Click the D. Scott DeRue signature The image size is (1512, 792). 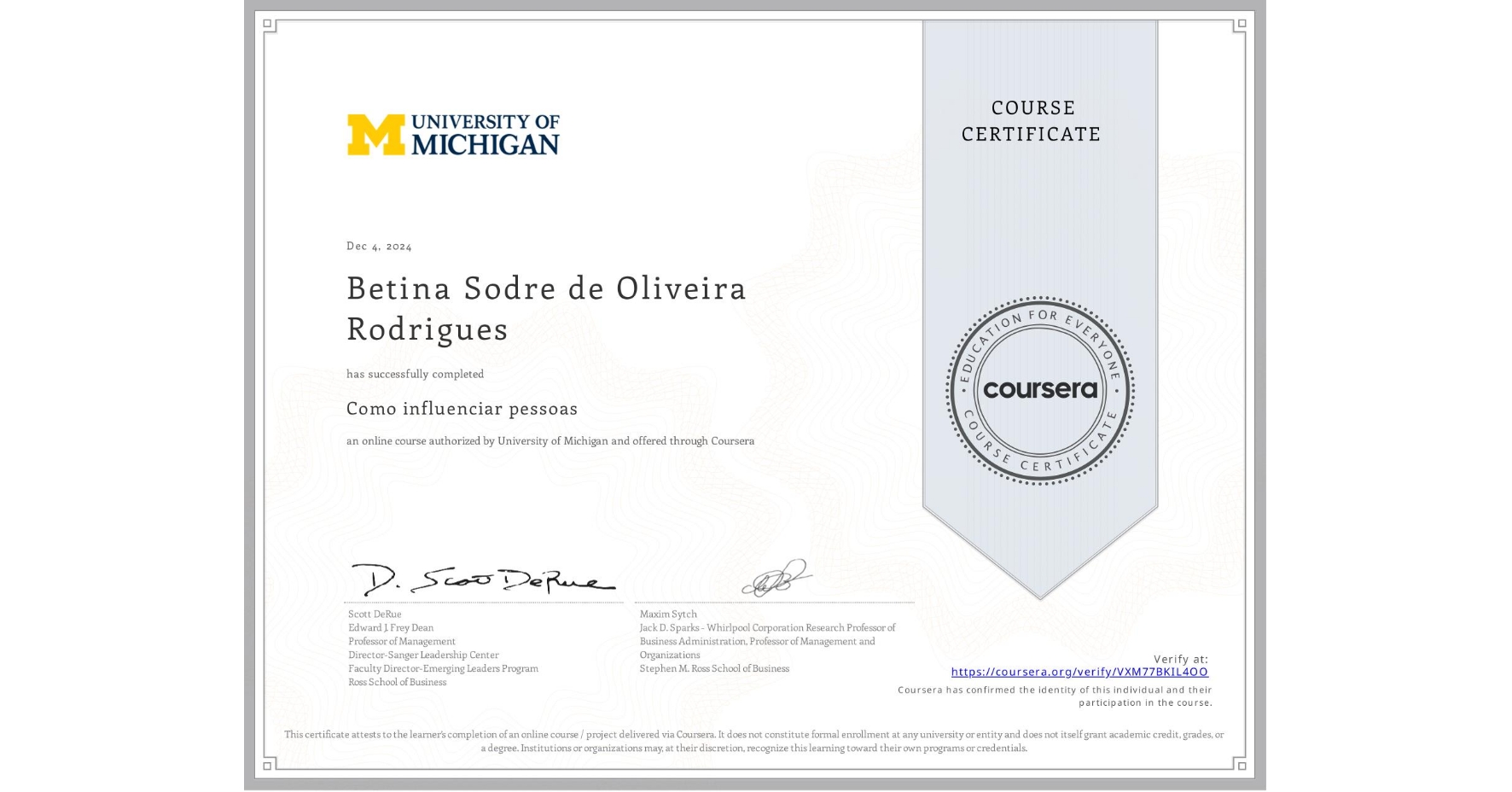coord(483,579)
